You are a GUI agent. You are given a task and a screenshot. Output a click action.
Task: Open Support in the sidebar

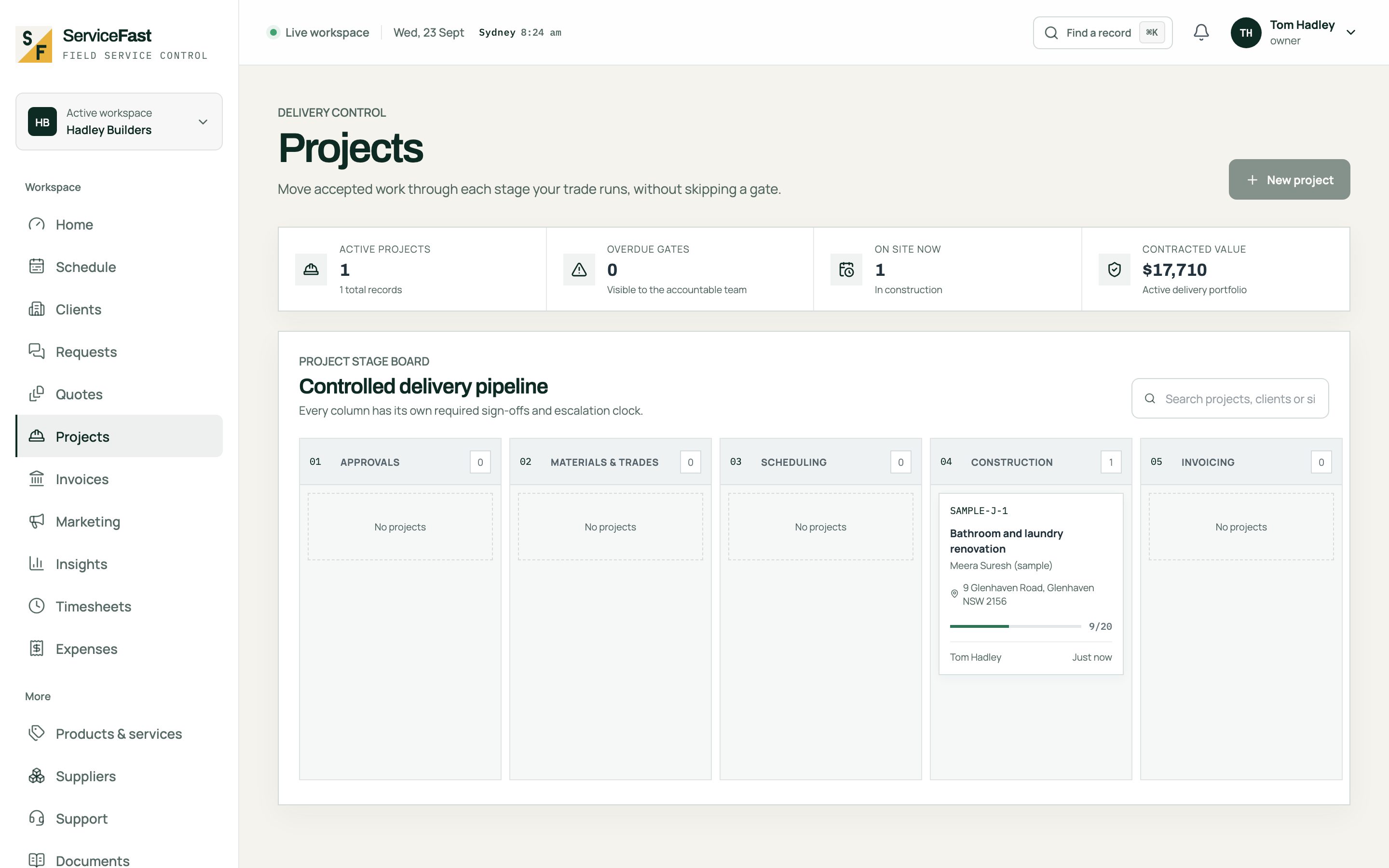click(x=119, y=819)
